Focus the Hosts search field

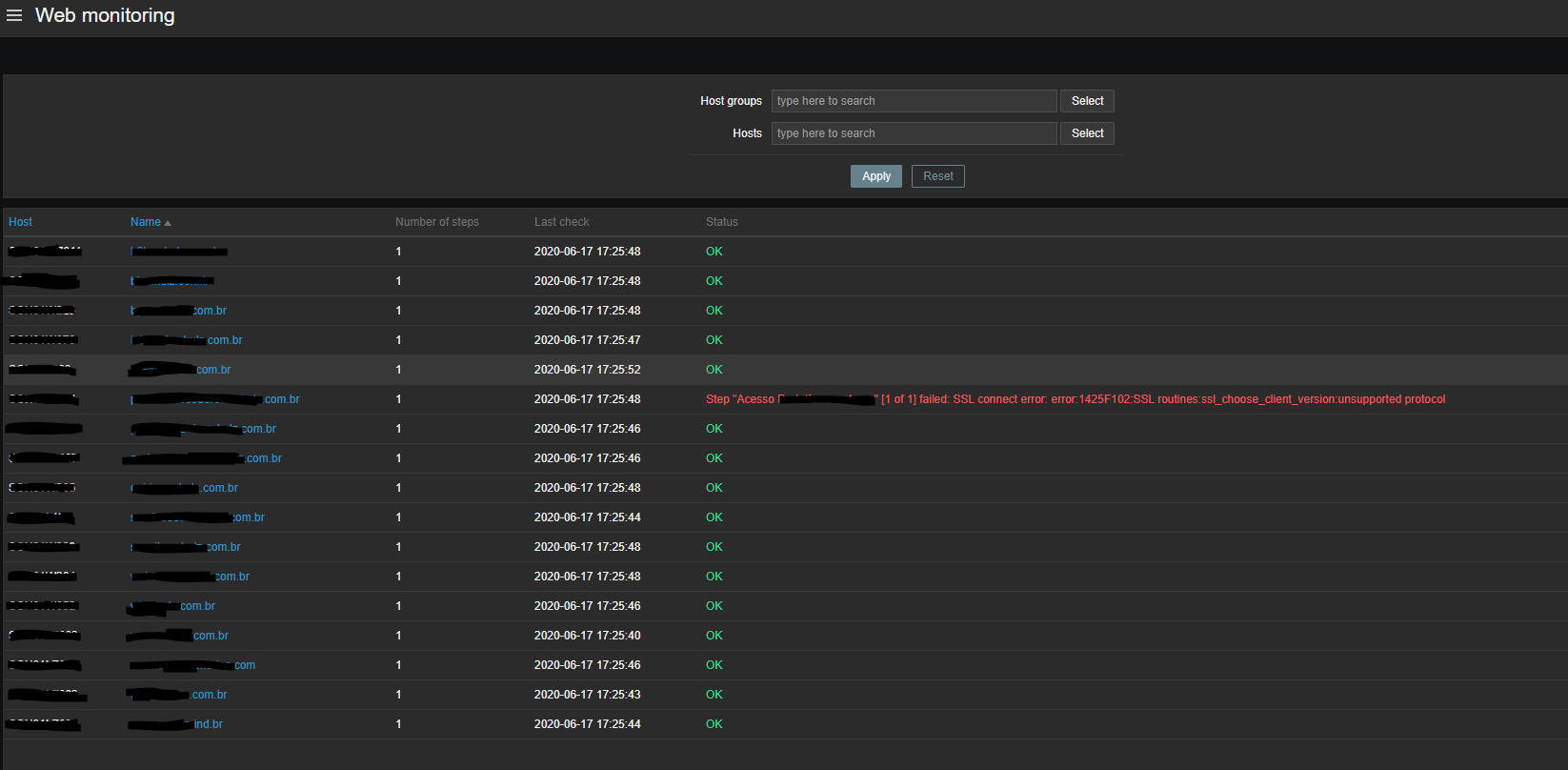[913, 133]
